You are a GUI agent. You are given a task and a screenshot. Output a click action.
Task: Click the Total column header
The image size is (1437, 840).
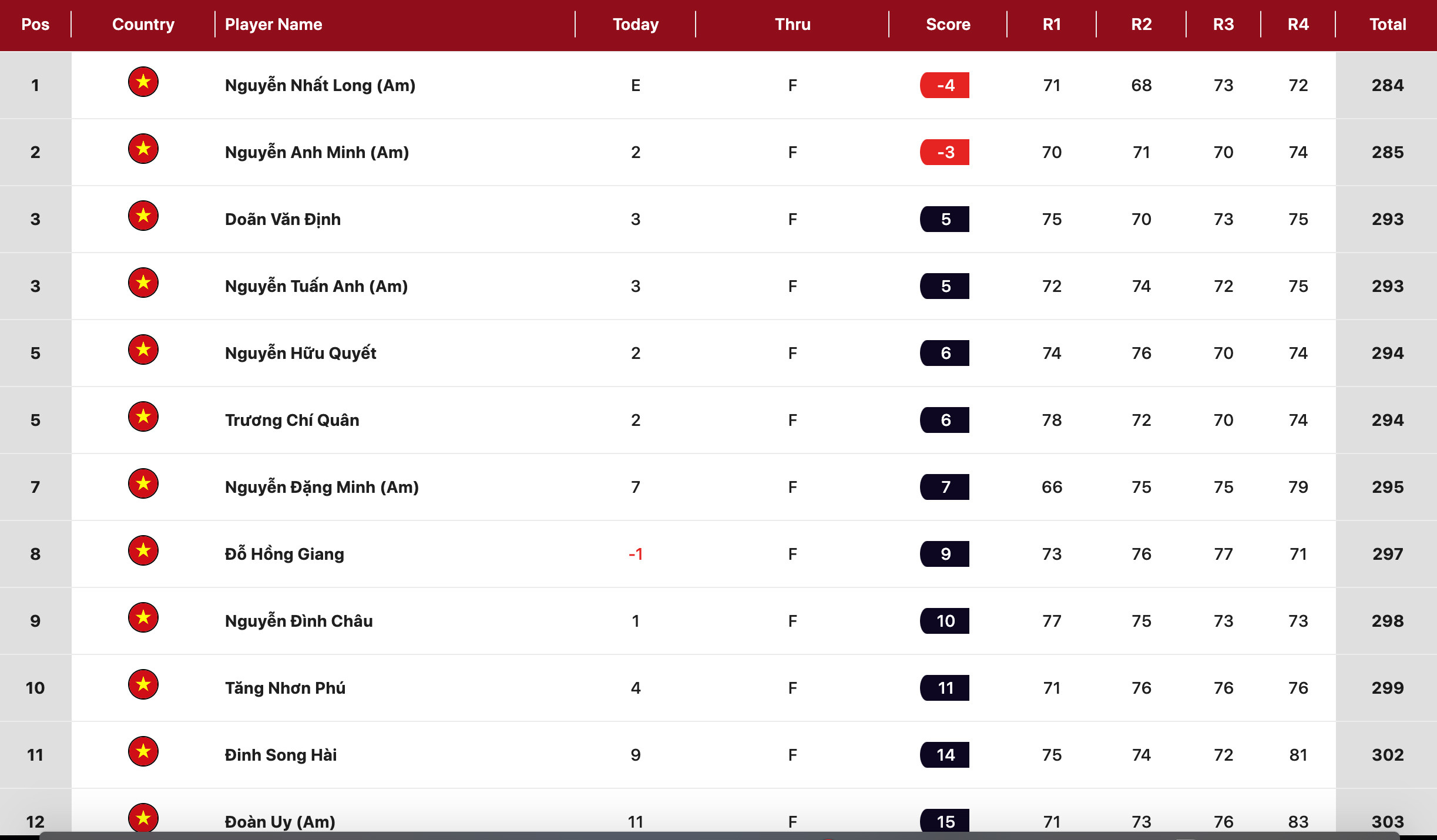click(x=1387, y=25)
